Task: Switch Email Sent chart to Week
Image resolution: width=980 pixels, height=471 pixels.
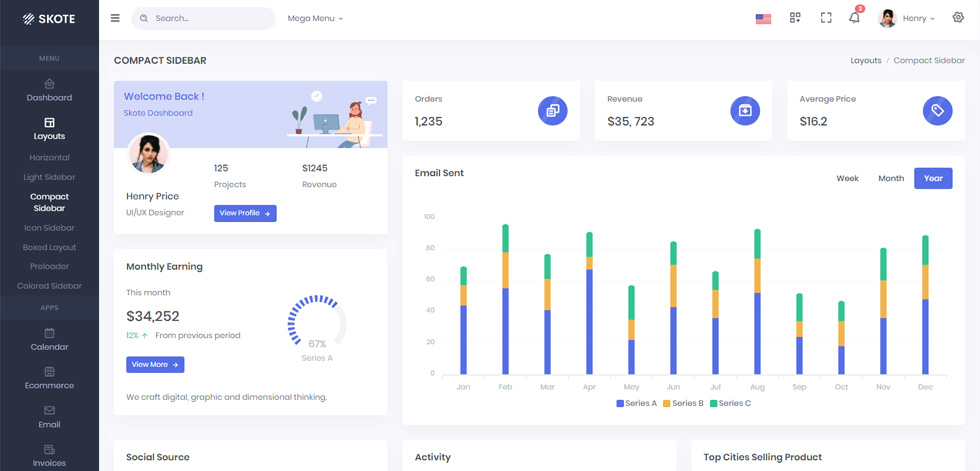Action: pyautogui.click(x=848, y=179)
